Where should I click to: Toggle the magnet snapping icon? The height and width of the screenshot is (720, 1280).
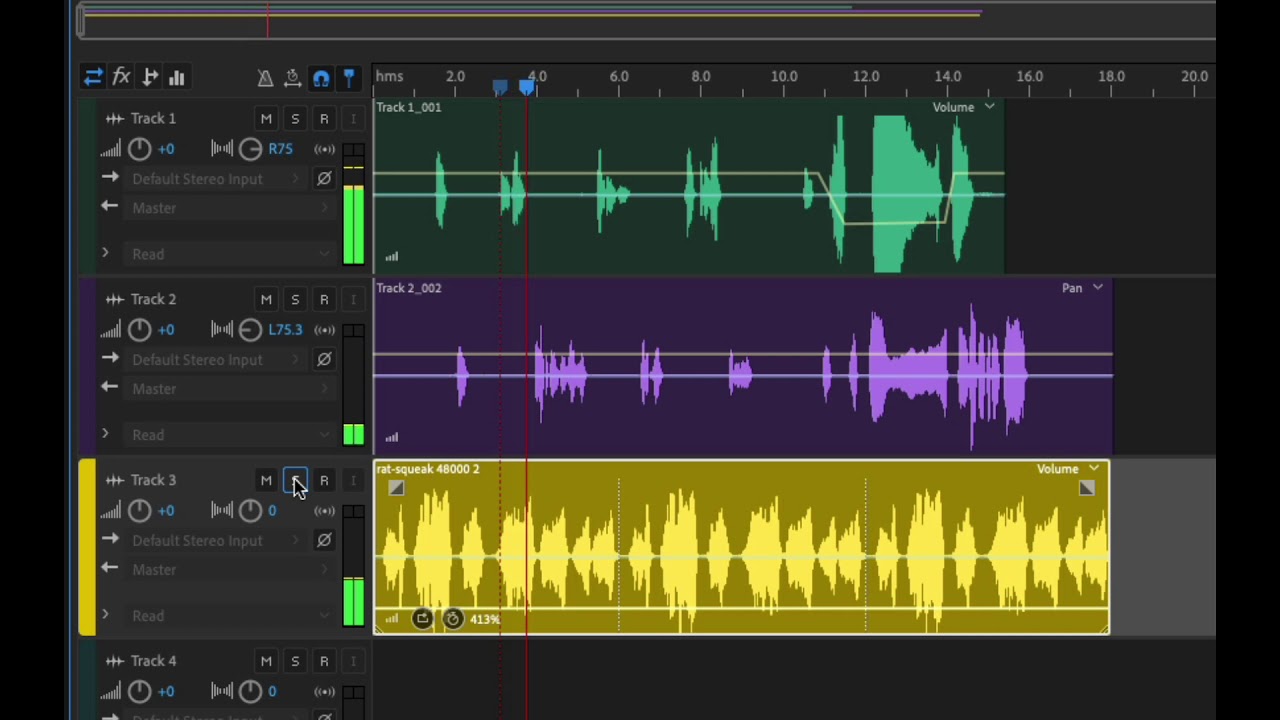click(321, 78)
